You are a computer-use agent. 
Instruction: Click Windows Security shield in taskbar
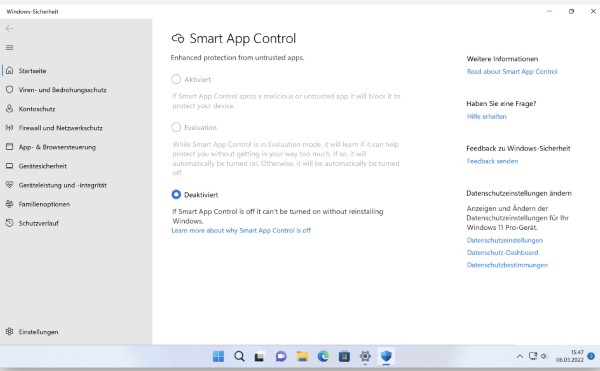(386, 356)
